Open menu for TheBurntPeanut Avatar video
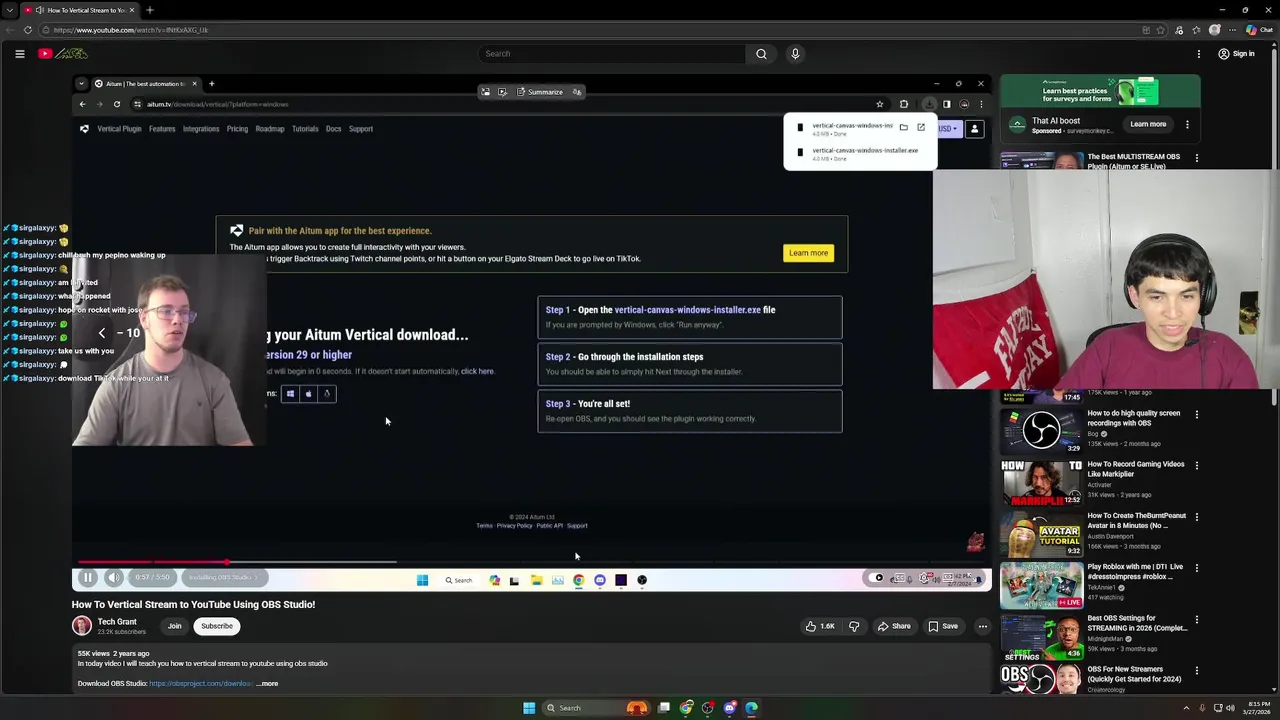 (1197, 516)
